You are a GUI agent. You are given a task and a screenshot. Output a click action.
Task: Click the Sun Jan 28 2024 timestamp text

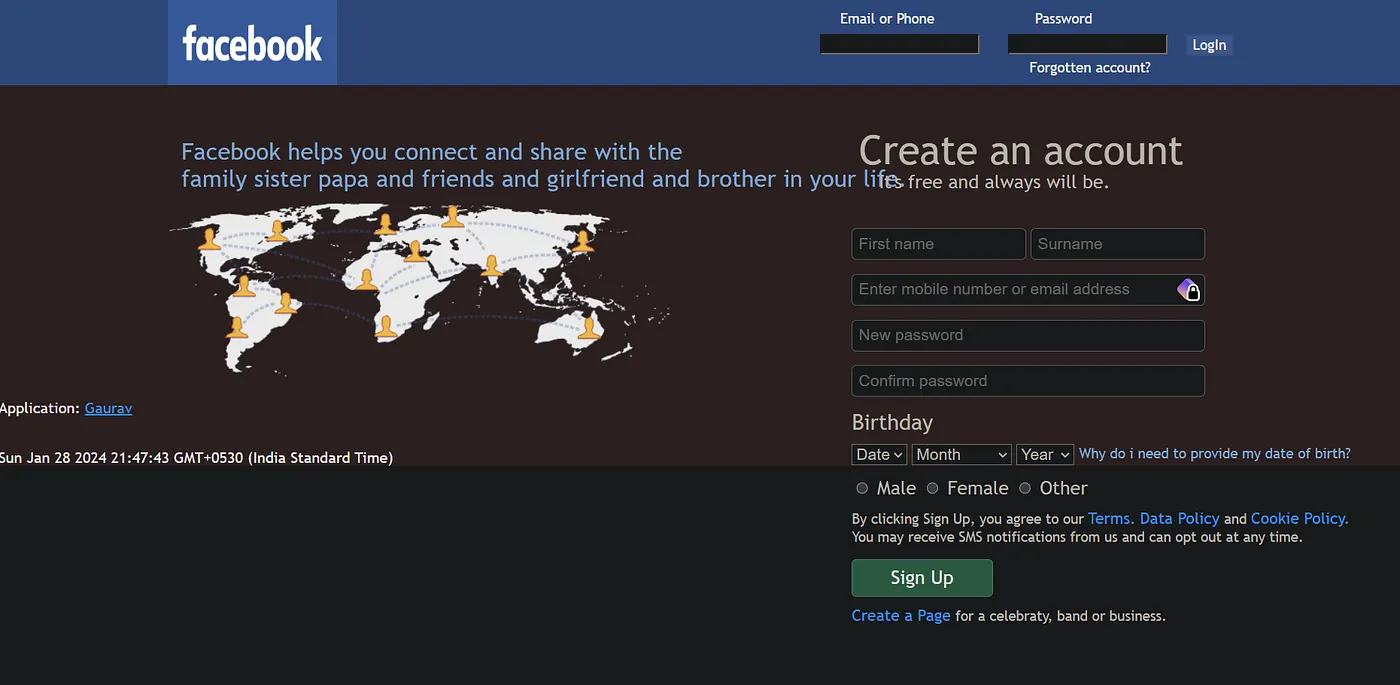point(196,458)
